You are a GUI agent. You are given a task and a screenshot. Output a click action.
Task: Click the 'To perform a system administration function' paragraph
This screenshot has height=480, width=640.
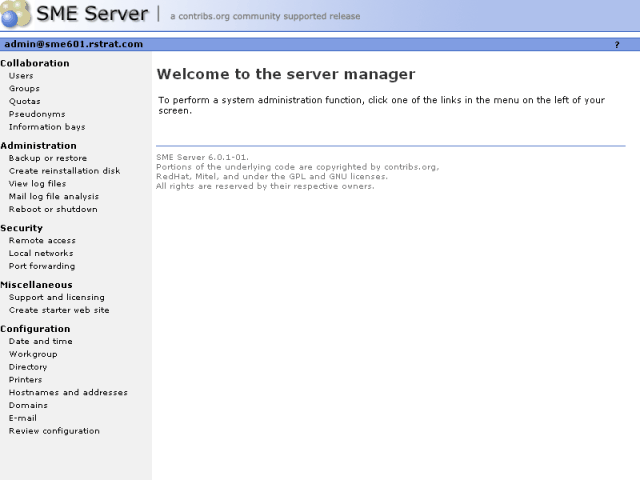tap(382, 105)
